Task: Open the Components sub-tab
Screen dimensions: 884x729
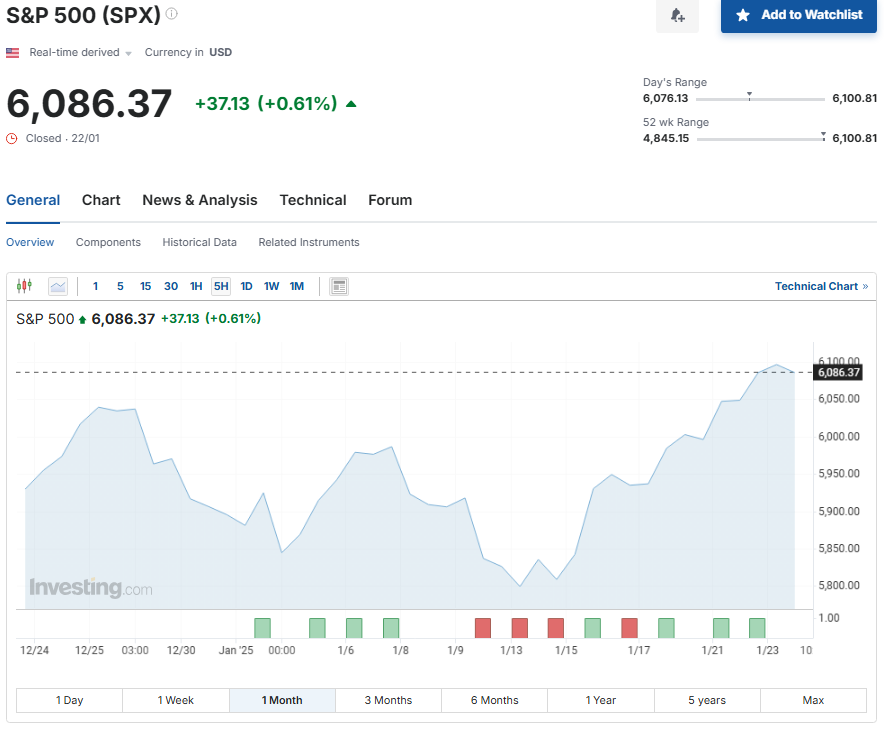Action: coord(108,242)
